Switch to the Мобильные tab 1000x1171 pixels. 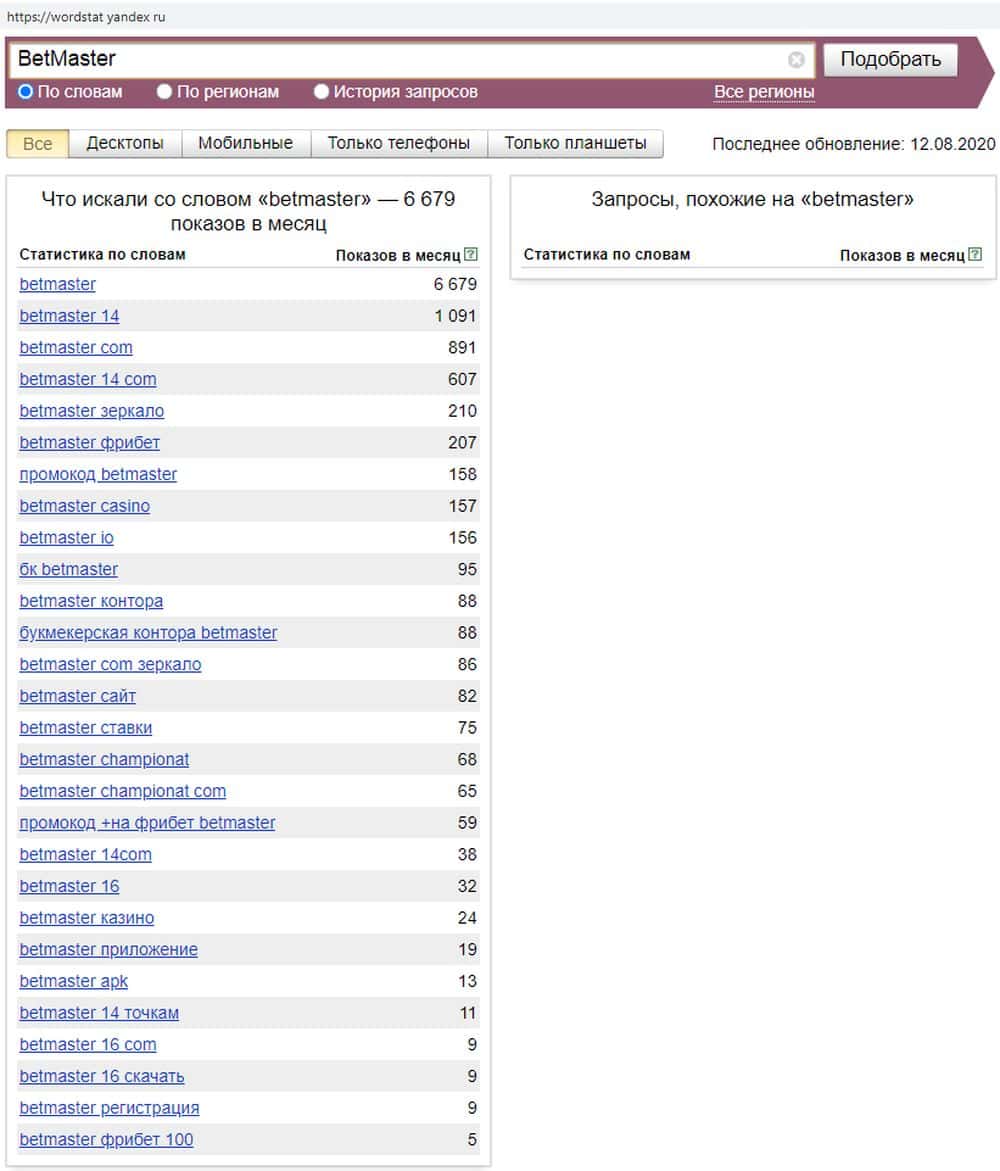click(x=246, y=143)
